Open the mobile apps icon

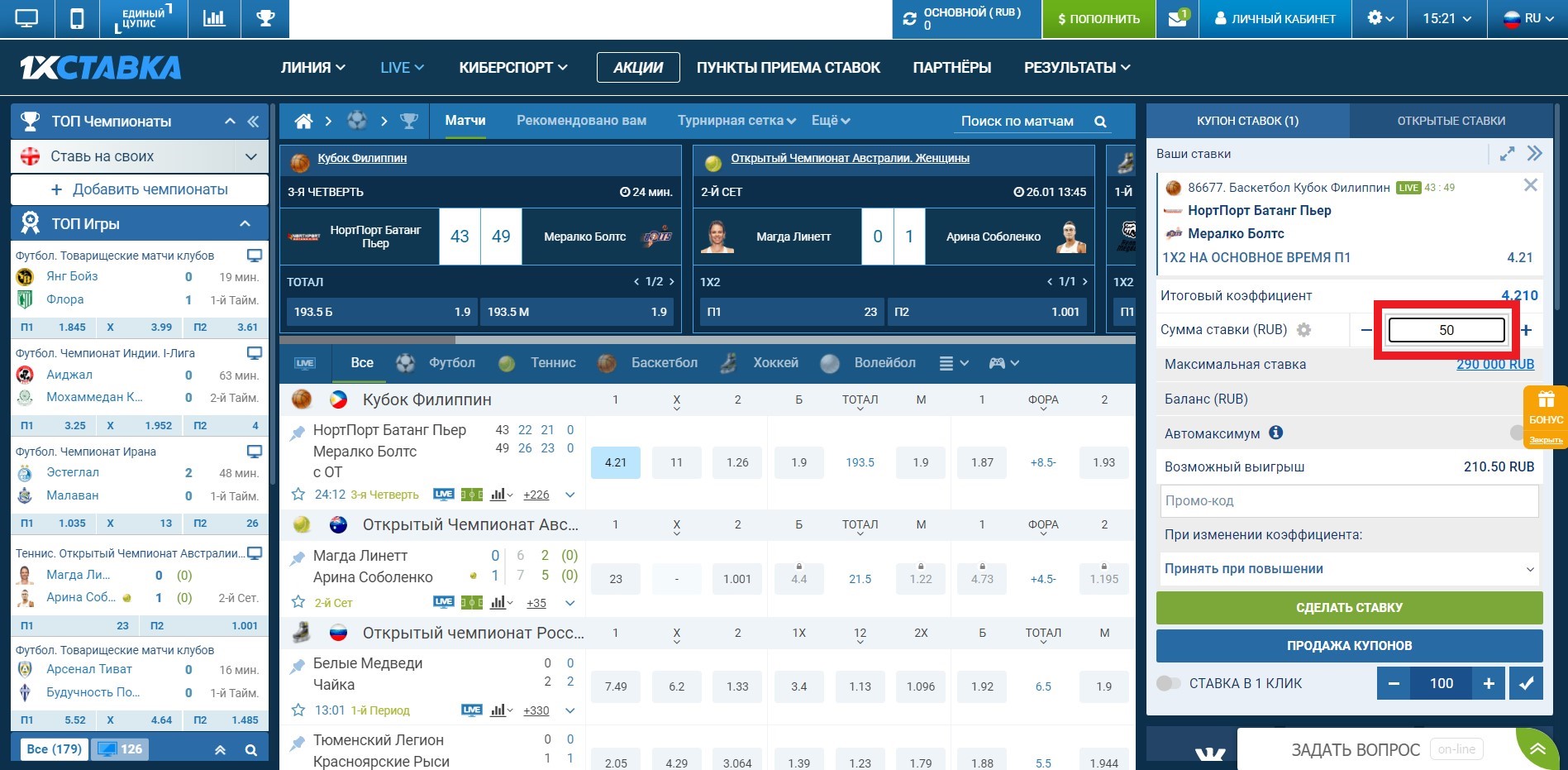[x=77, y=18]
